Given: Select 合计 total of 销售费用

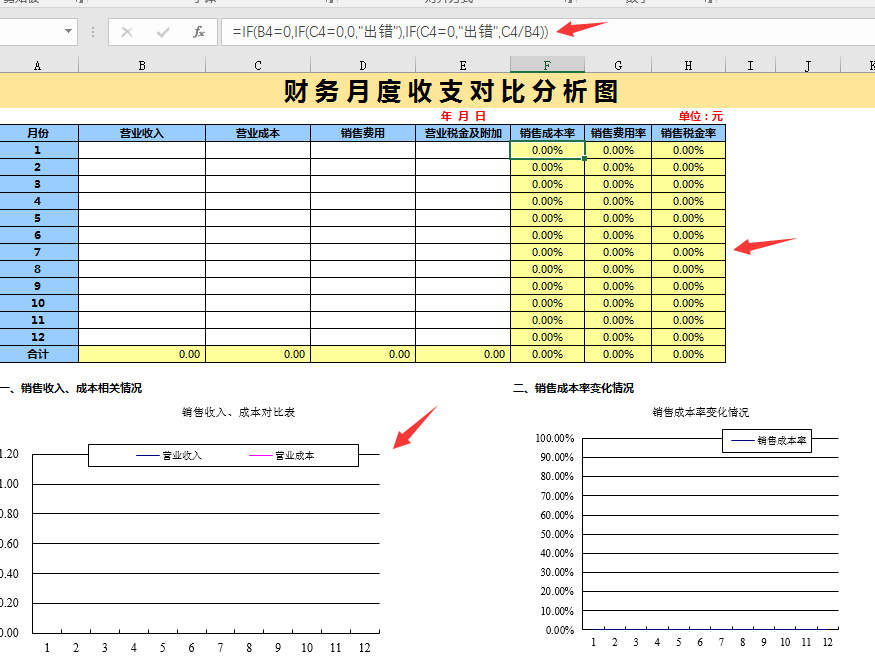Looking at the screenshot, I should tap(363, 354).
